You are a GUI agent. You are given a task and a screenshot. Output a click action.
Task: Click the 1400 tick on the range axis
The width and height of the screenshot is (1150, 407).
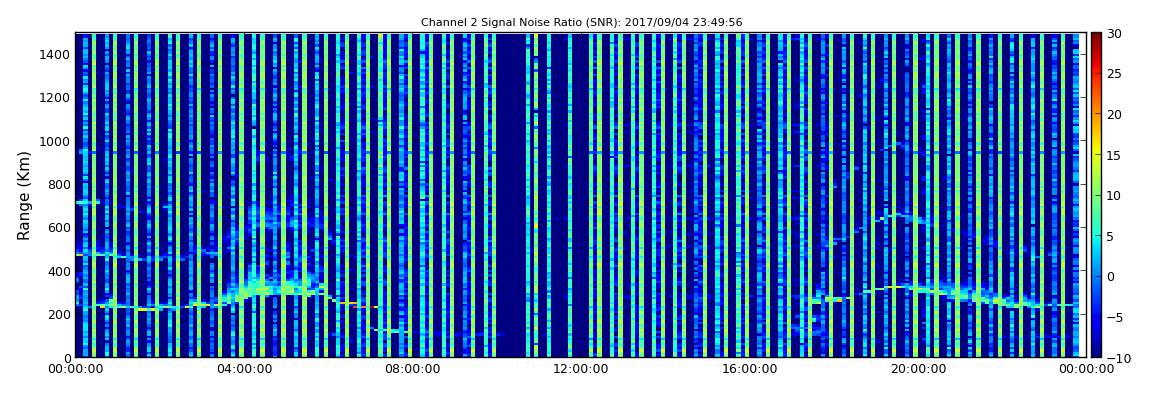point(54,54)
